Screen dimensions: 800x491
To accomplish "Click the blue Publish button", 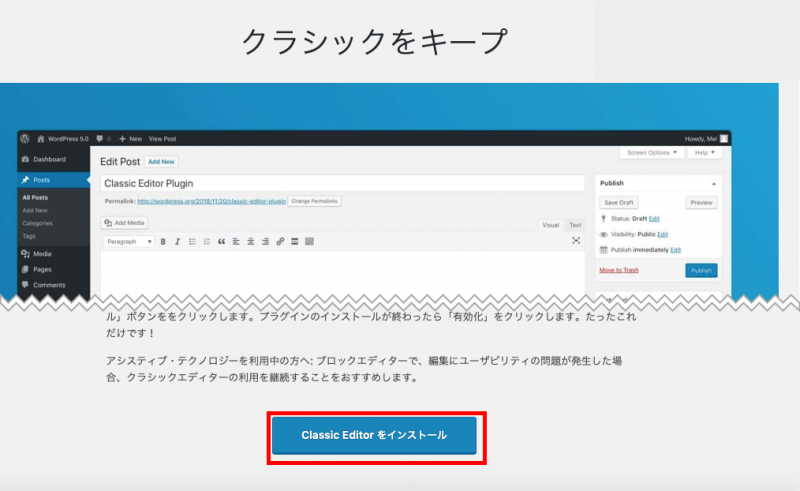I will (701, 271).
